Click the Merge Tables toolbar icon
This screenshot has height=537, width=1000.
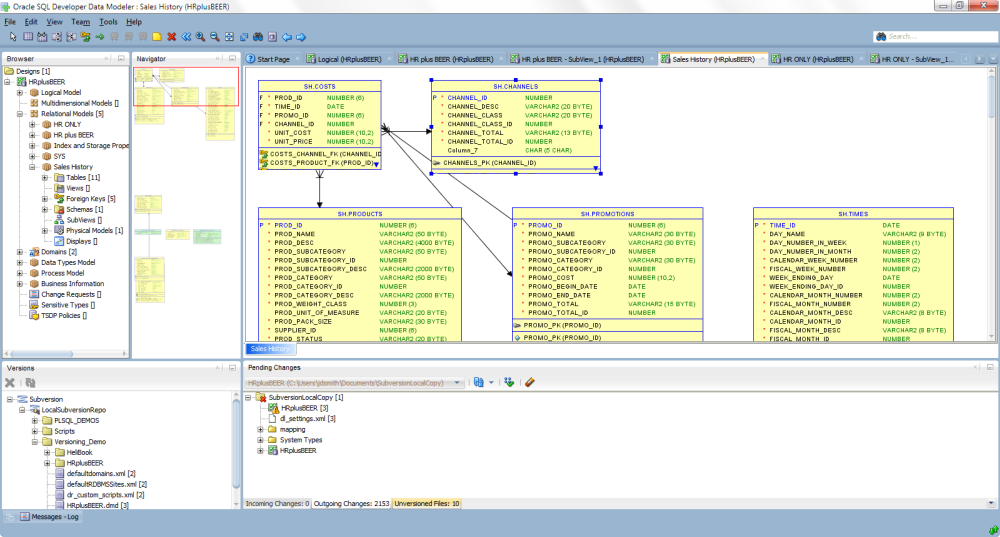click(x=71, y=37)
